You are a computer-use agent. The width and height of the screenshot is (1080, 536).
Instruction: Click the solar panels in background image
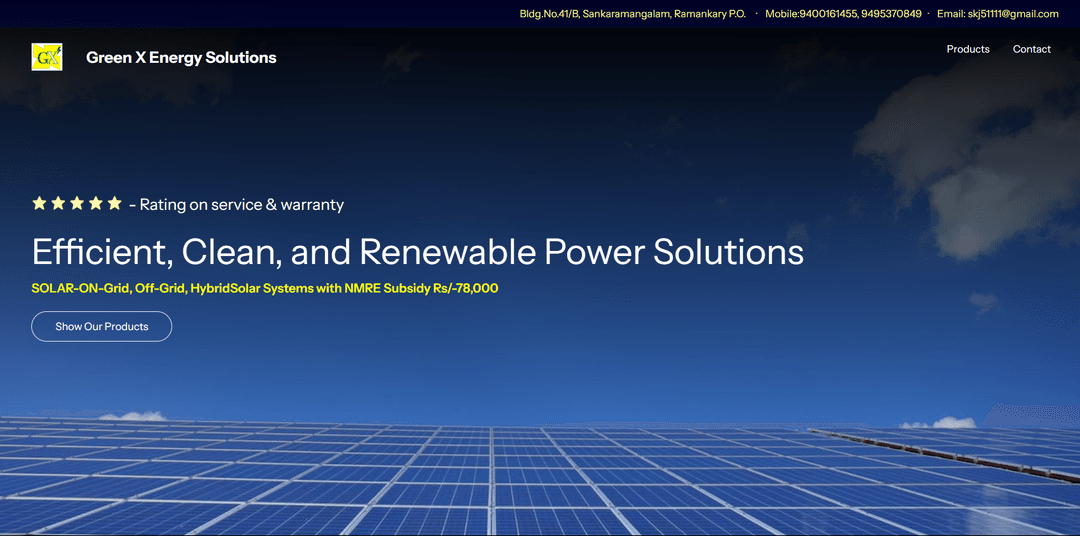tap(540, 480)
